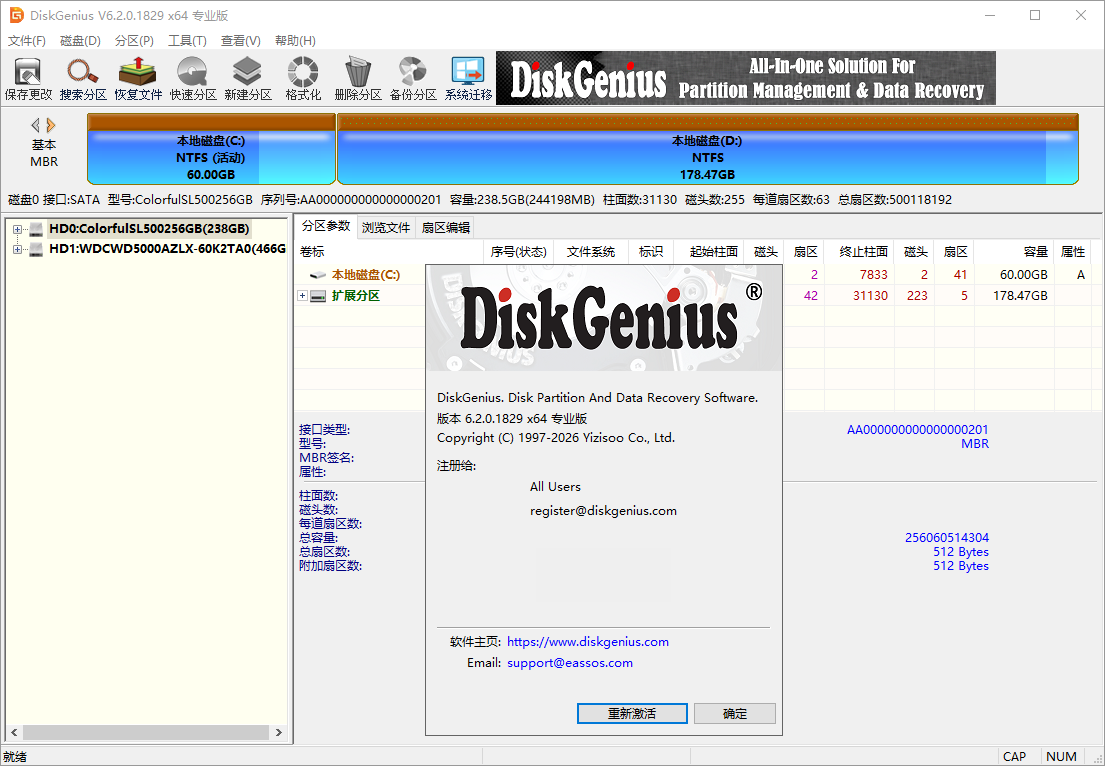The width and height of the screenshot is (1105, 766).
Task: Click the 新建分区 new partition icon
Action: click(x=248, y=78)
